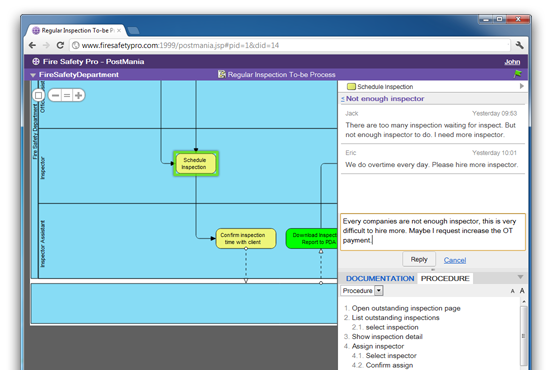This screenshot has height=370, width=550.
Task: Click the fit-to-screen square button
Action: (x=38, y=95)
